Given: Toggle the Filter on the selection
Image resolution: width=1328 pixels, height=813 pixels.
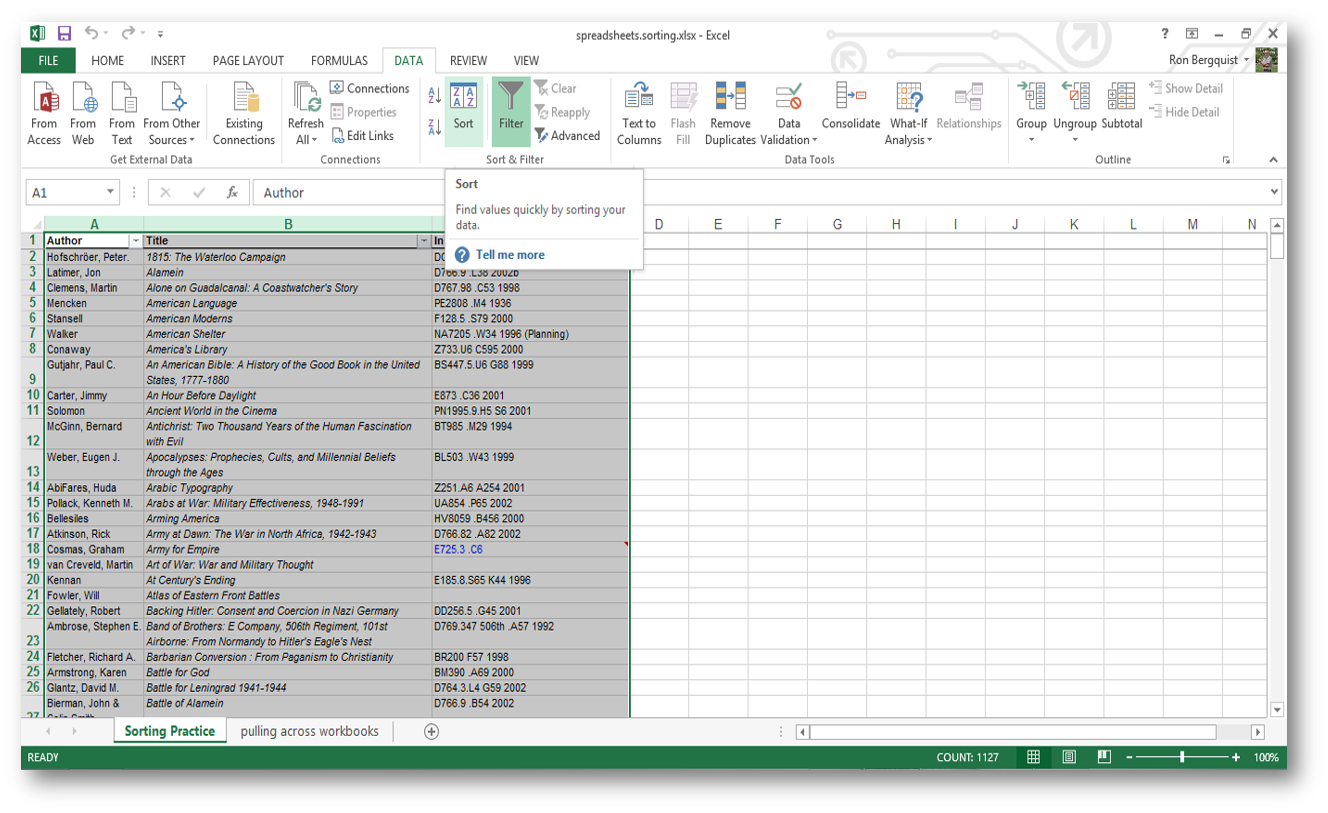Looking at the screenshot, I should point(510,110).
